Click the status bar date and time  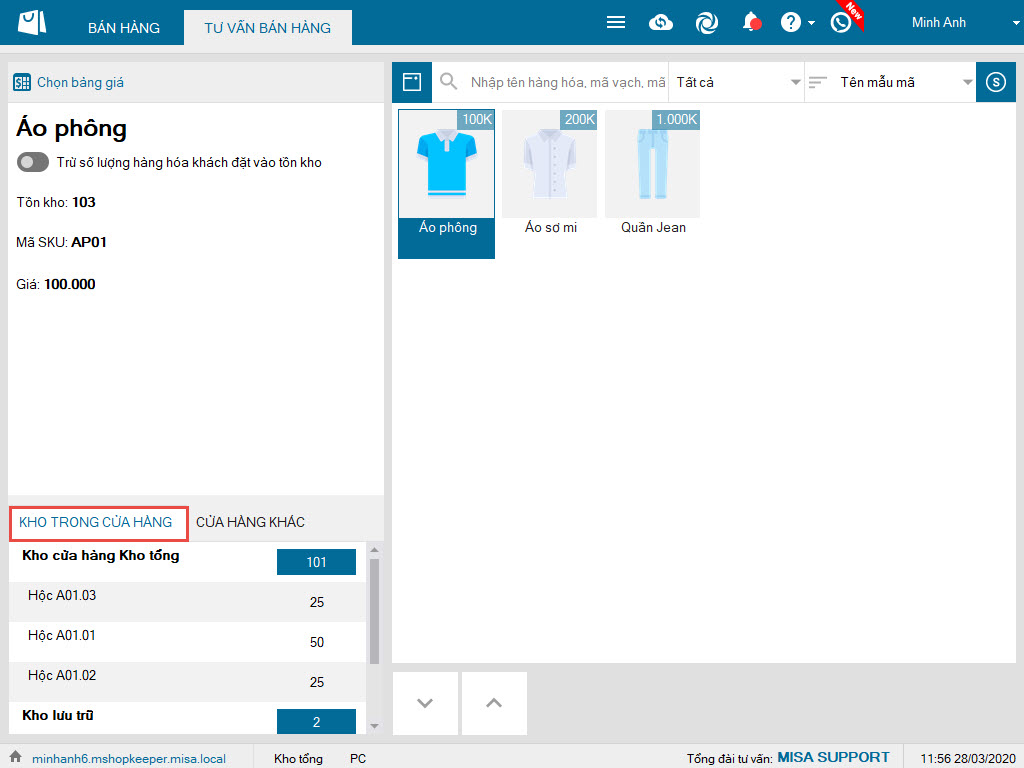point(968,759)
